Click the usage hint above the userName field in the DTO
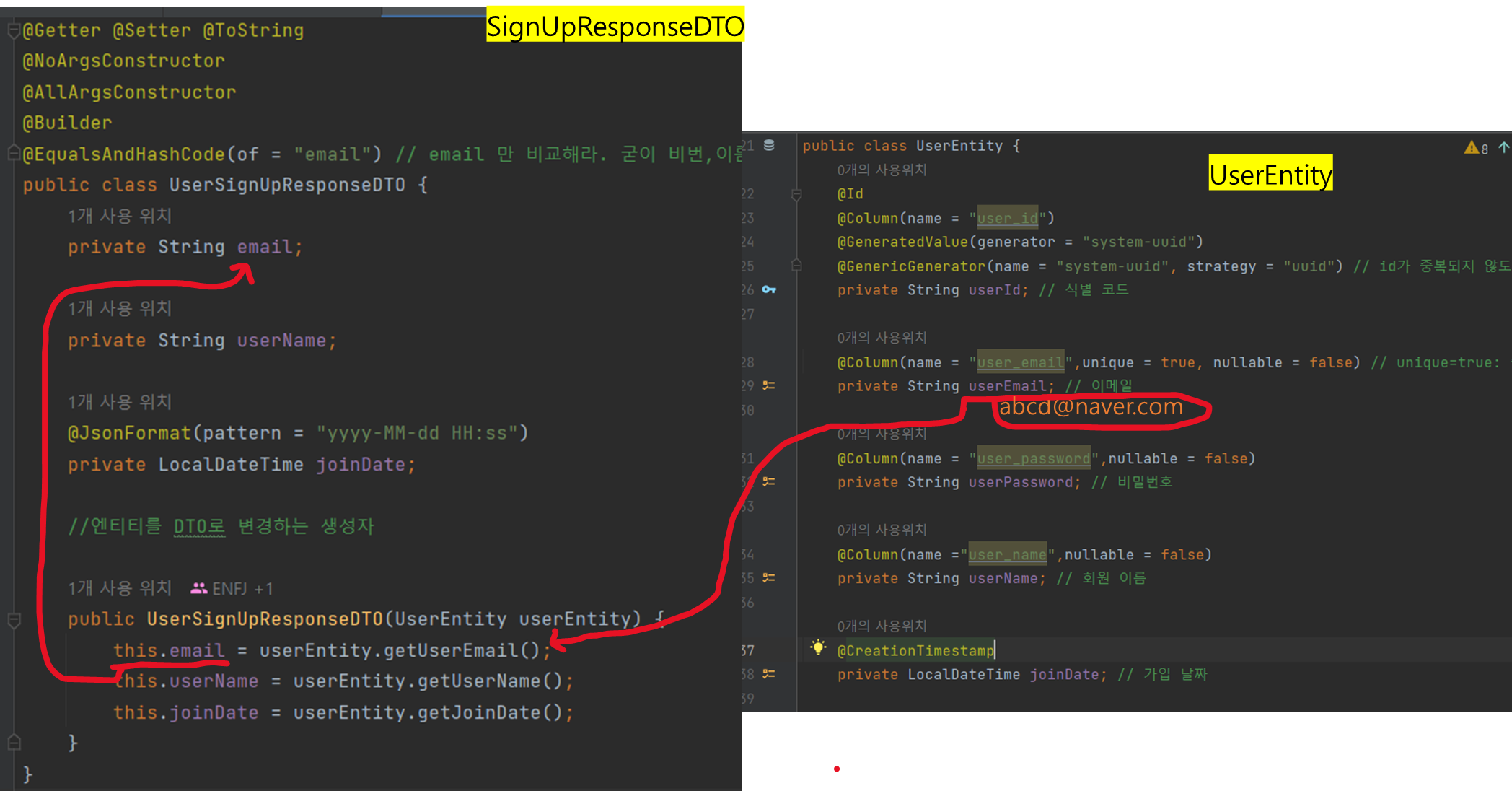Viewport: 1512px width, 791px height. point(119,308)
